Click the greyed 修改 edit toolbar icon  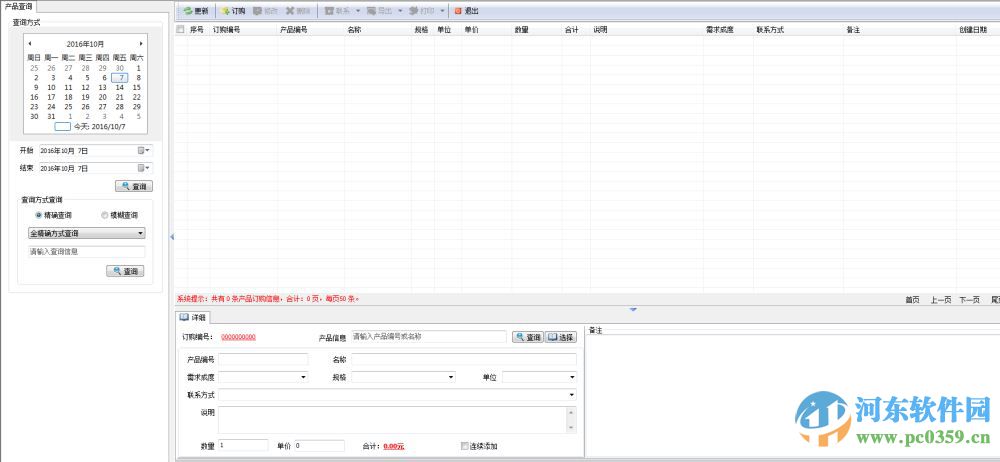point(257,11)
